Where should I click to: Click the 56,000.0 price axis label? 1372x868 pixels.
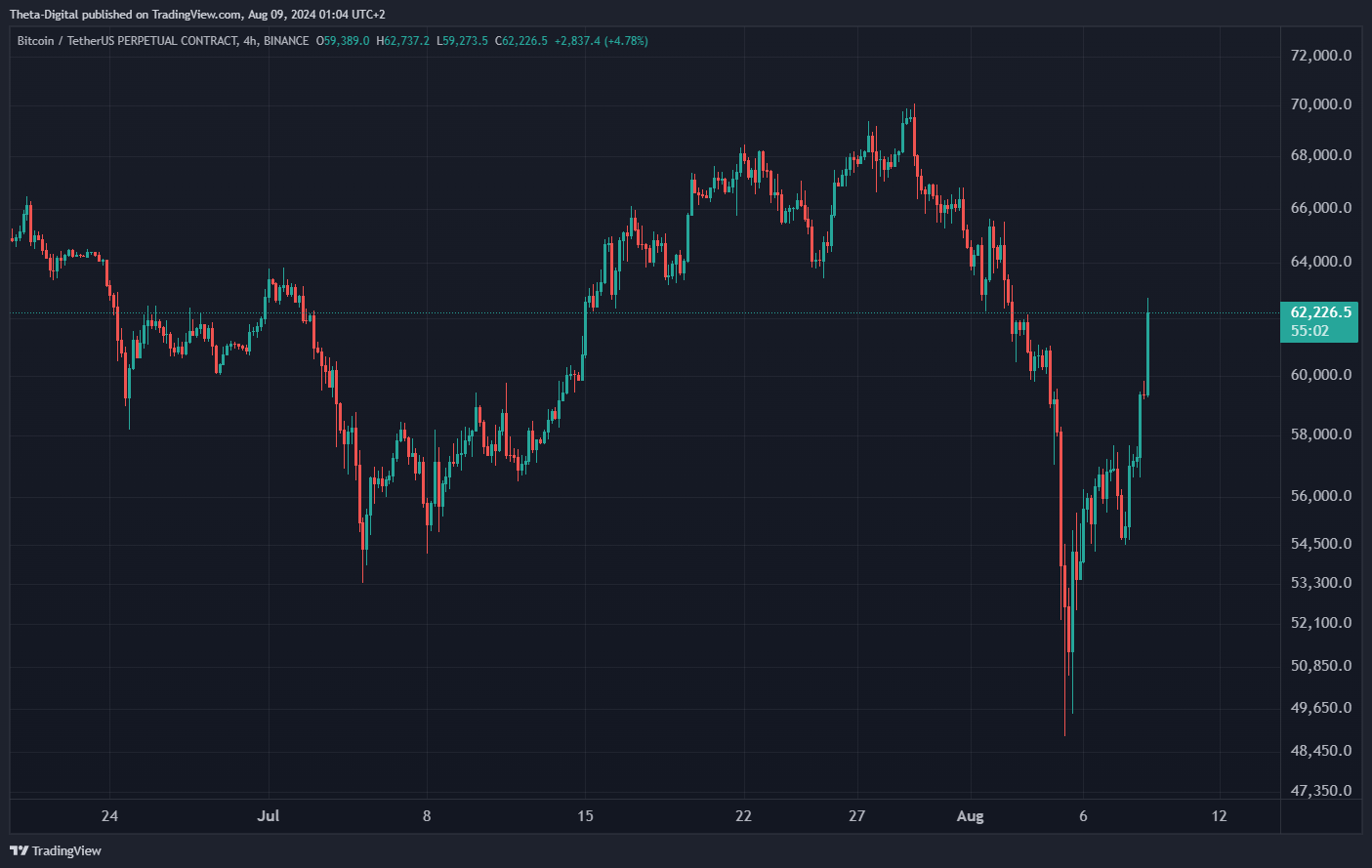coord(1321,496)
